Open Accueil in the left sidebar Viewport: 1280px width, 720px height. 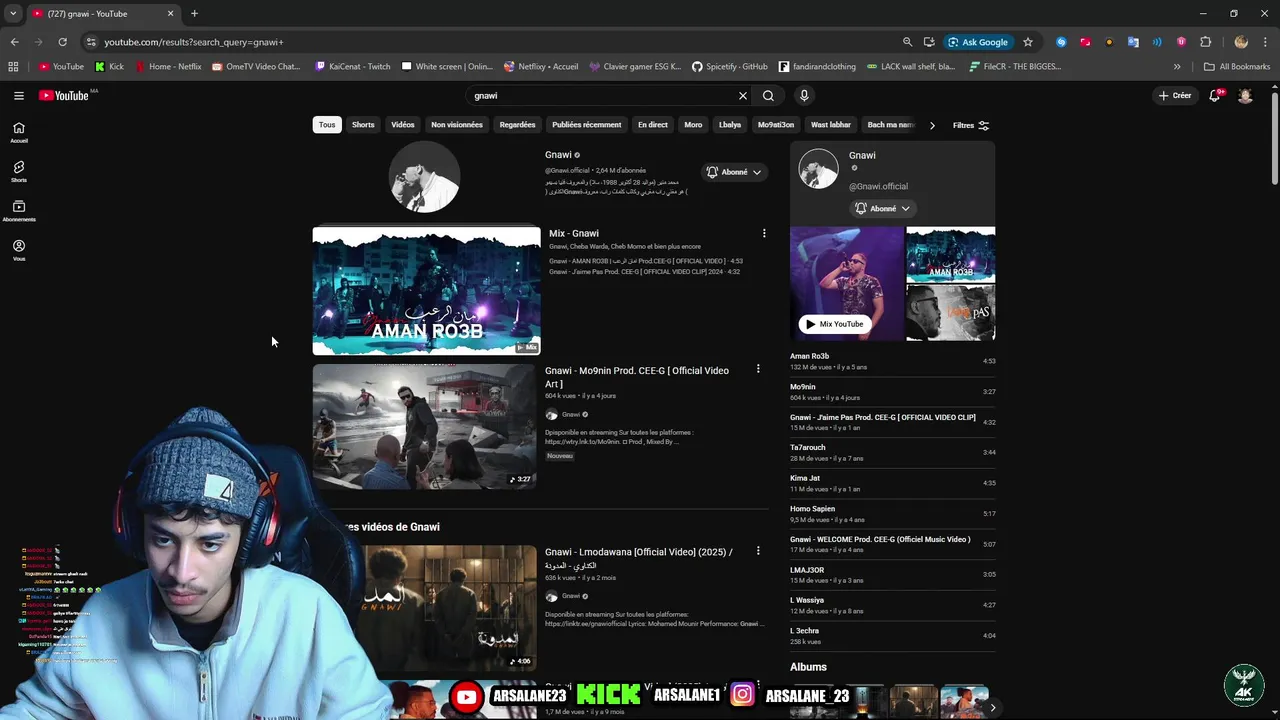(x=19, y=132)
